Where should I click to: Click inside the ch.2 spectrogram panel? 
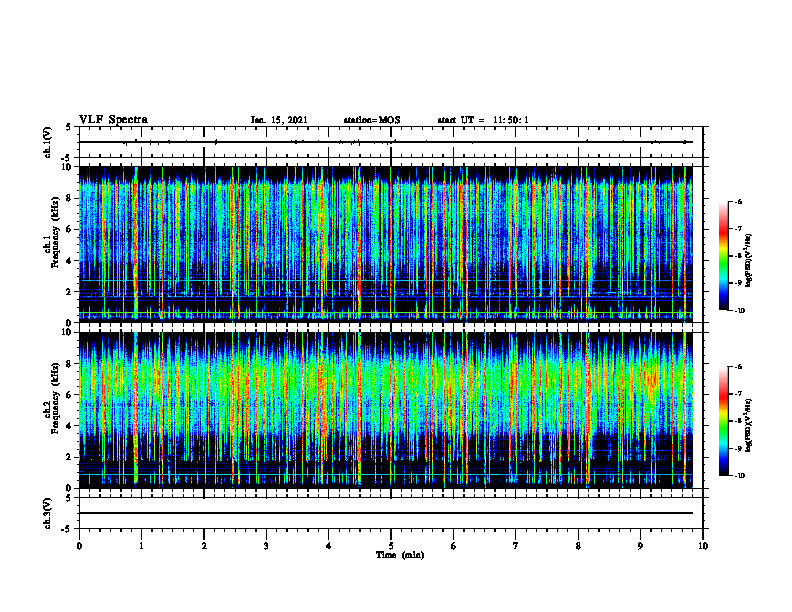point(386,410)
